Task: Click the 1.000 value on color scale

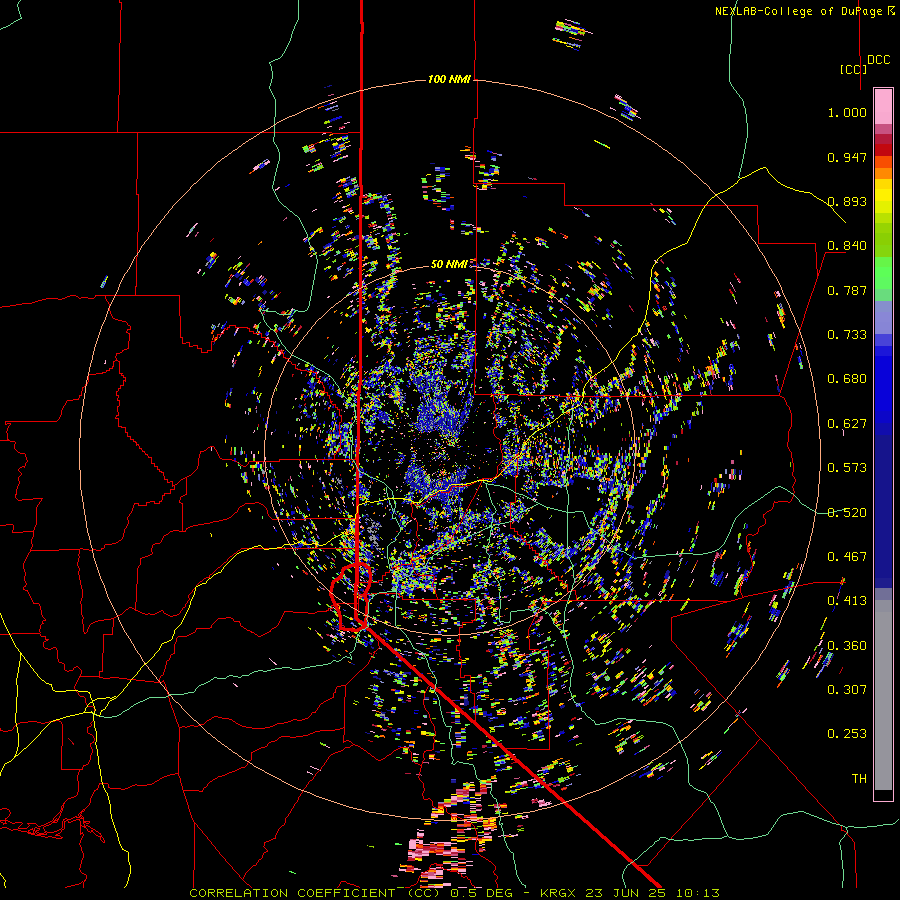Action: click(847, 112)
